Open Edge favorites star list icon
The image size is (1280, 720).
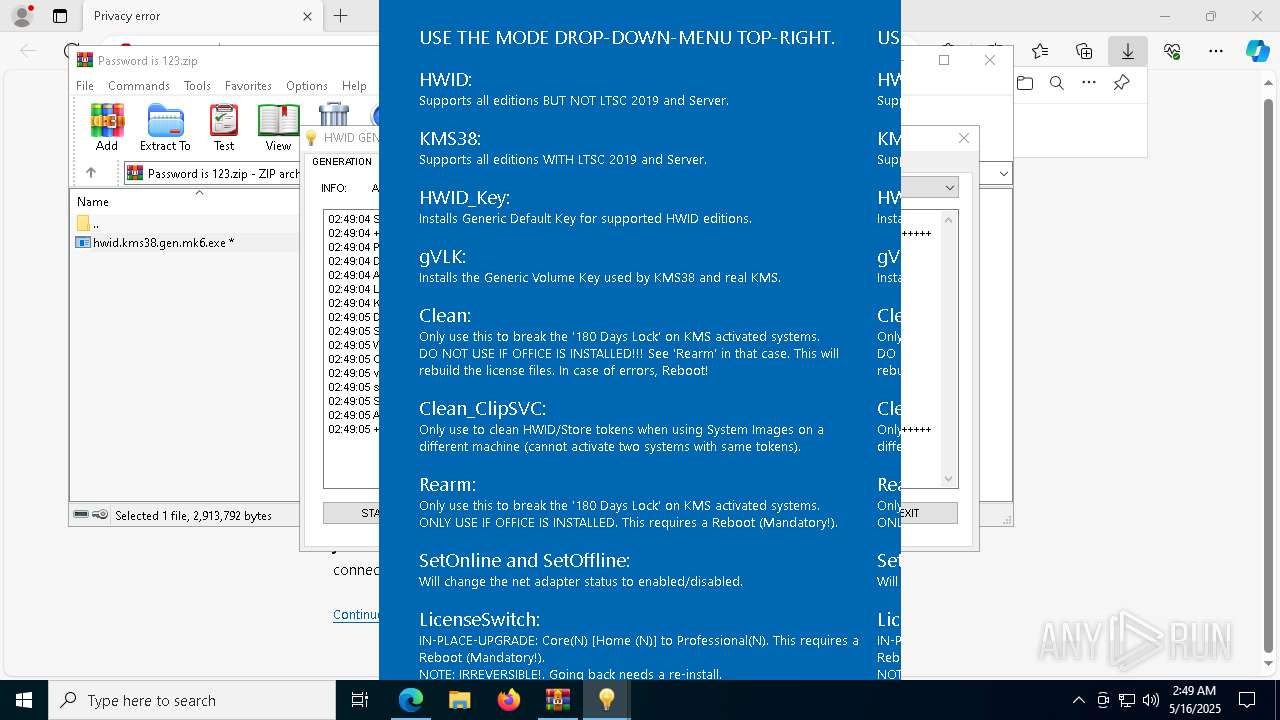(1040, 51)
